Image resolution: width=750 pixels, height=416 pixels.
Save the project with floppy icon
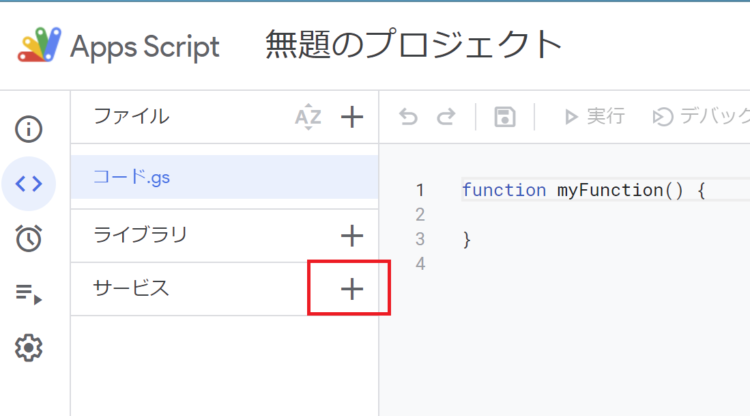505,117
